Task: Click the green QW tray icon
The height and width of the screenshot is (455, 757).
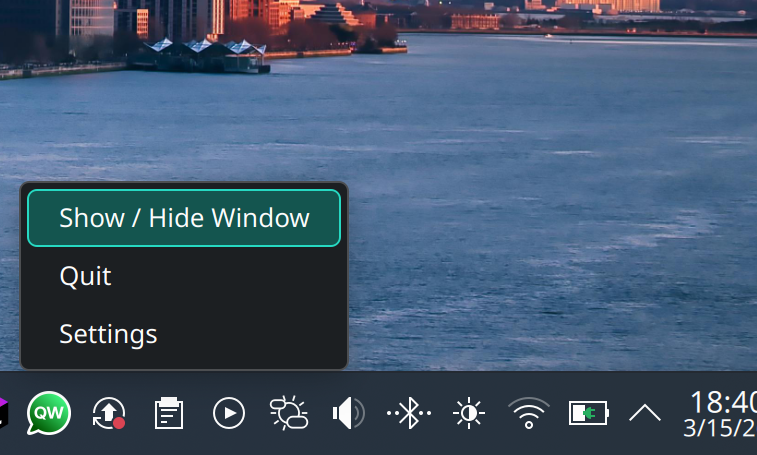Action: [49, 413]
